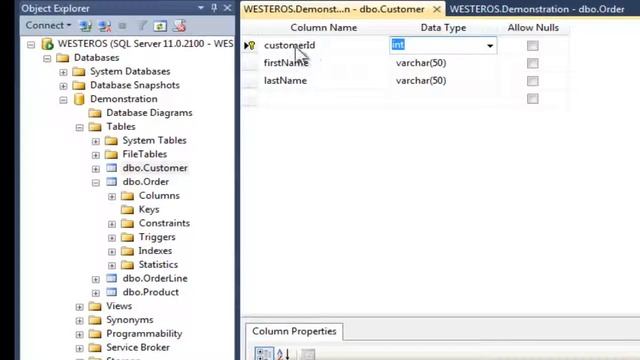Expand the Views node

click(x=79, y=307)
